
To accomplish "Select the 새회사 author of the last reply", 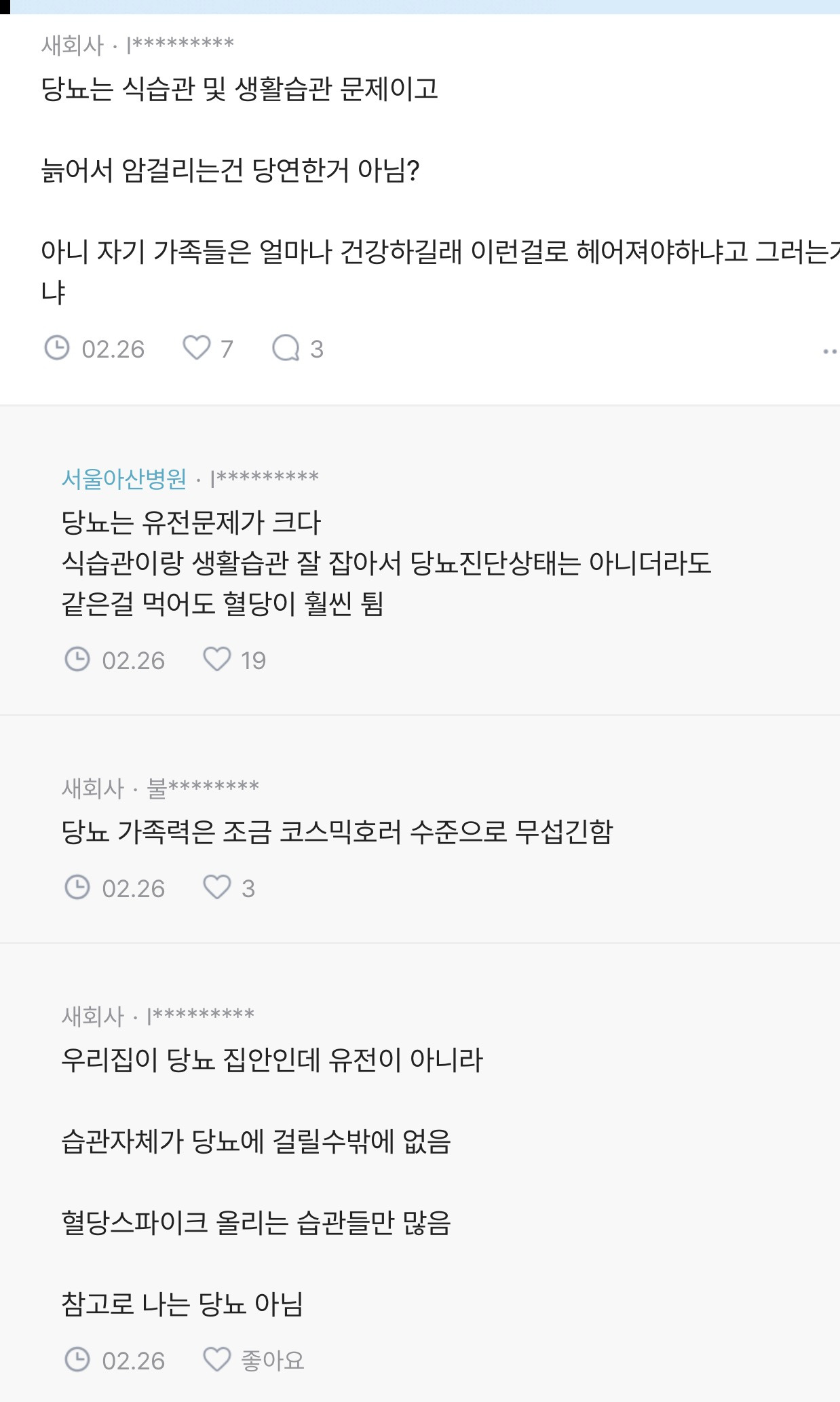I will [93, 1017].
